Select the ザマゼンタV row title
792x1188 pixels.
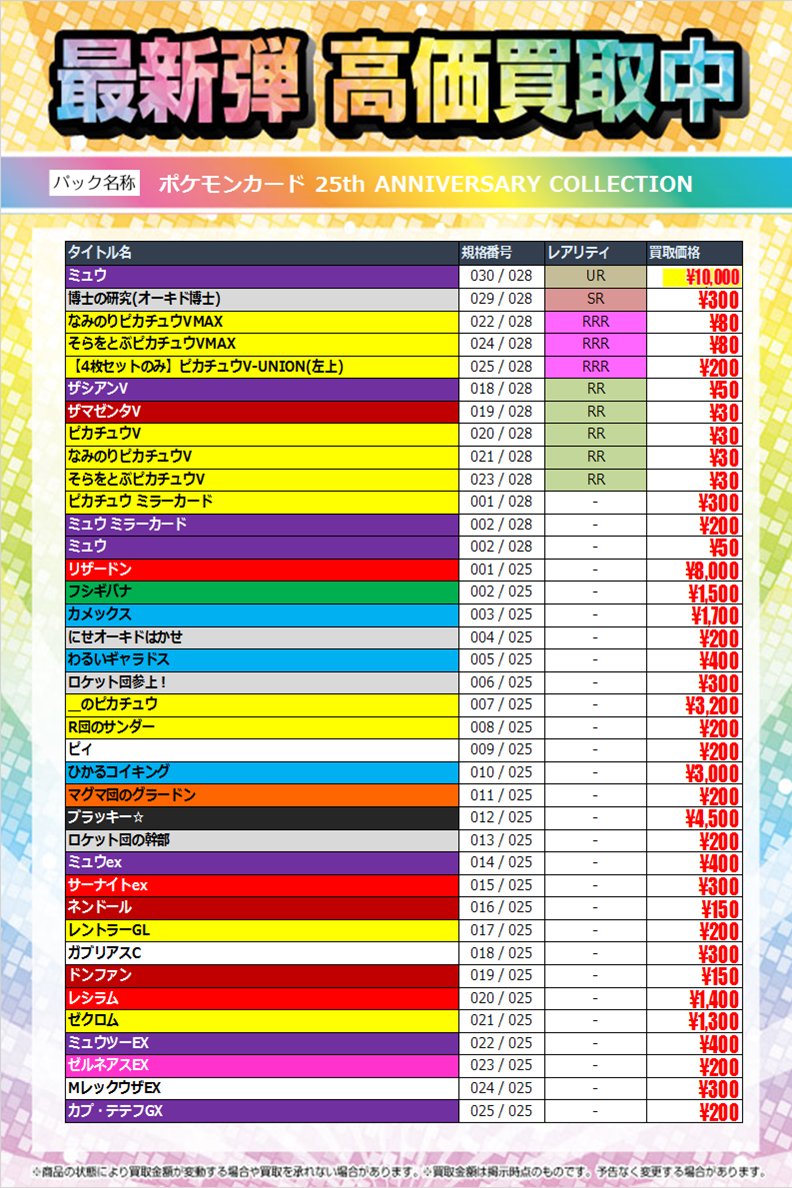pos(261,411)
